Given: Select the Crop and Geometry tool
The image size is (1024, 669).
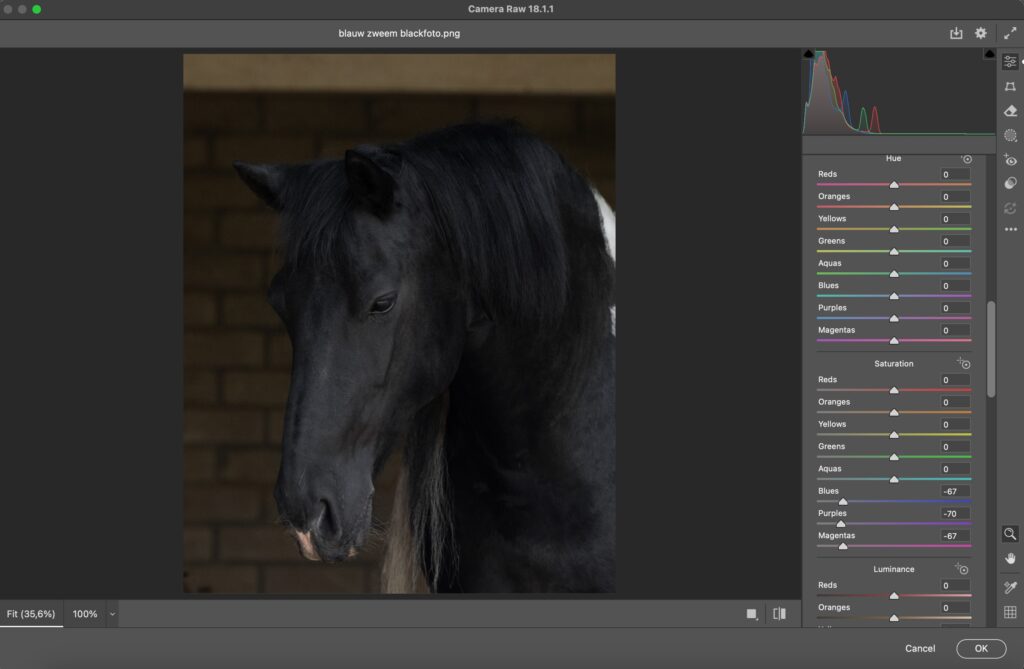Looking at the screenshot, I should tap(1010, 87).
